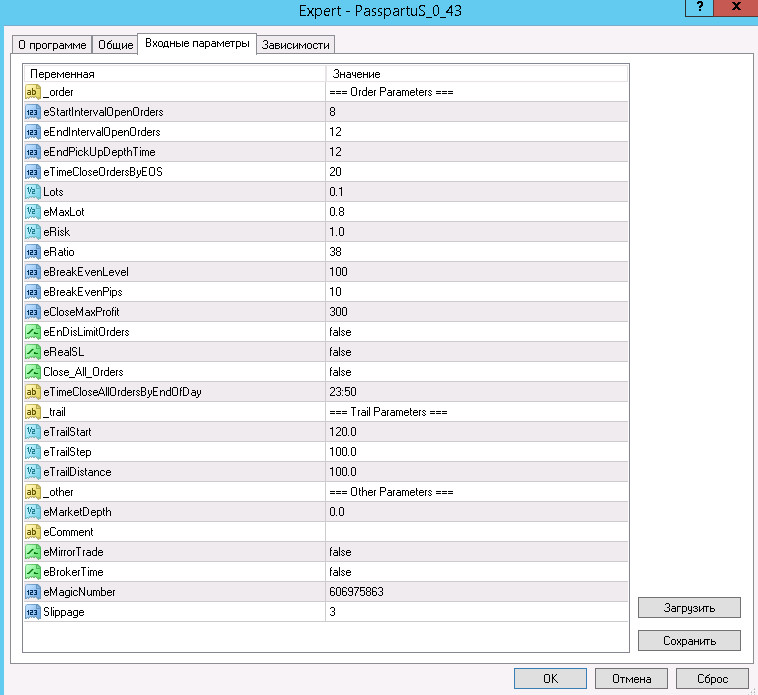Select the eComment variable name
This screenshot has width=758, height=695.
tap(68, 532)
